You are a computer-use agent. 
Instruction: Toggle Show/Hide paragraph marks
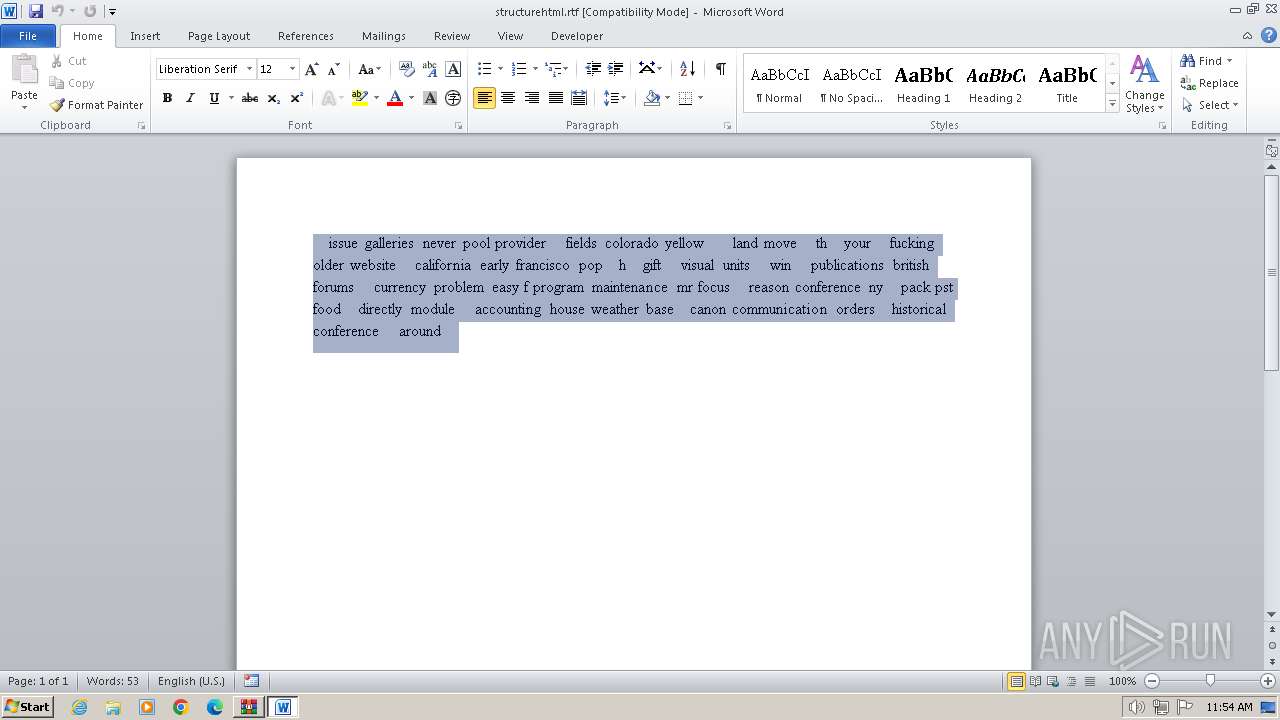pyautogui.click(x=720, y=69)
